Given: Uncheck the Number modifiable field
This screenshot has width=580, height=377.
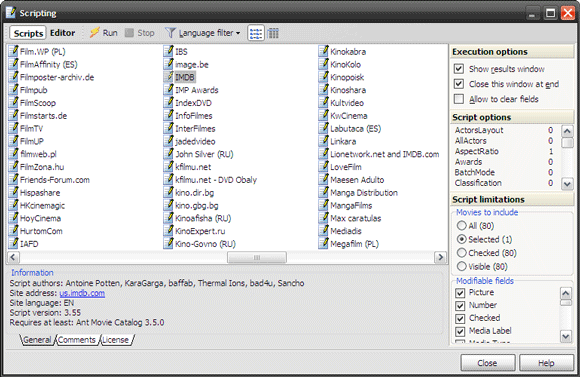Looking at the screenshot, I should pos(460,306).
